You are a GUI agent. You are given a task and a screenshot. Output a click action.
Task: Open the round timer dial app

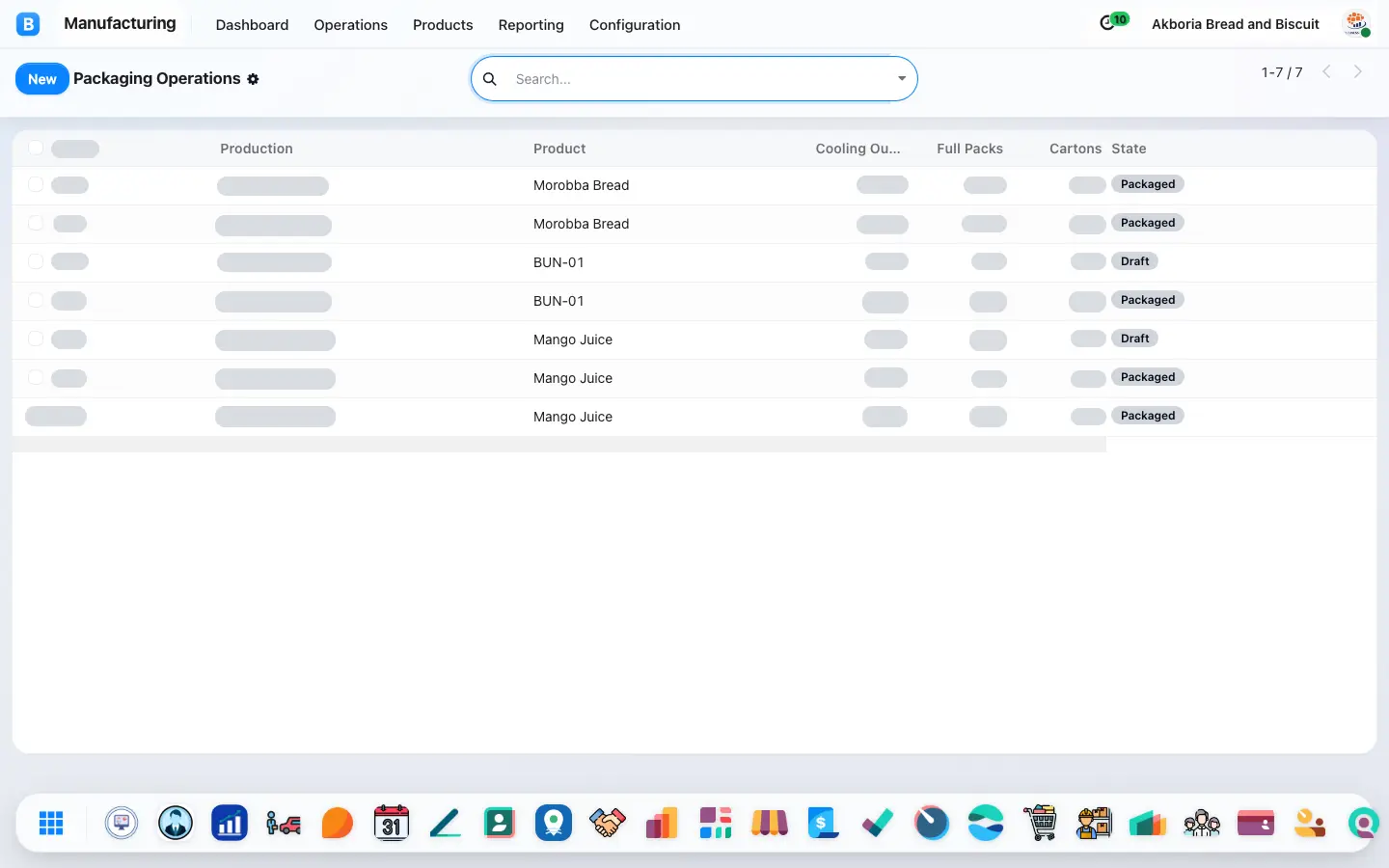tap(932, 823)
